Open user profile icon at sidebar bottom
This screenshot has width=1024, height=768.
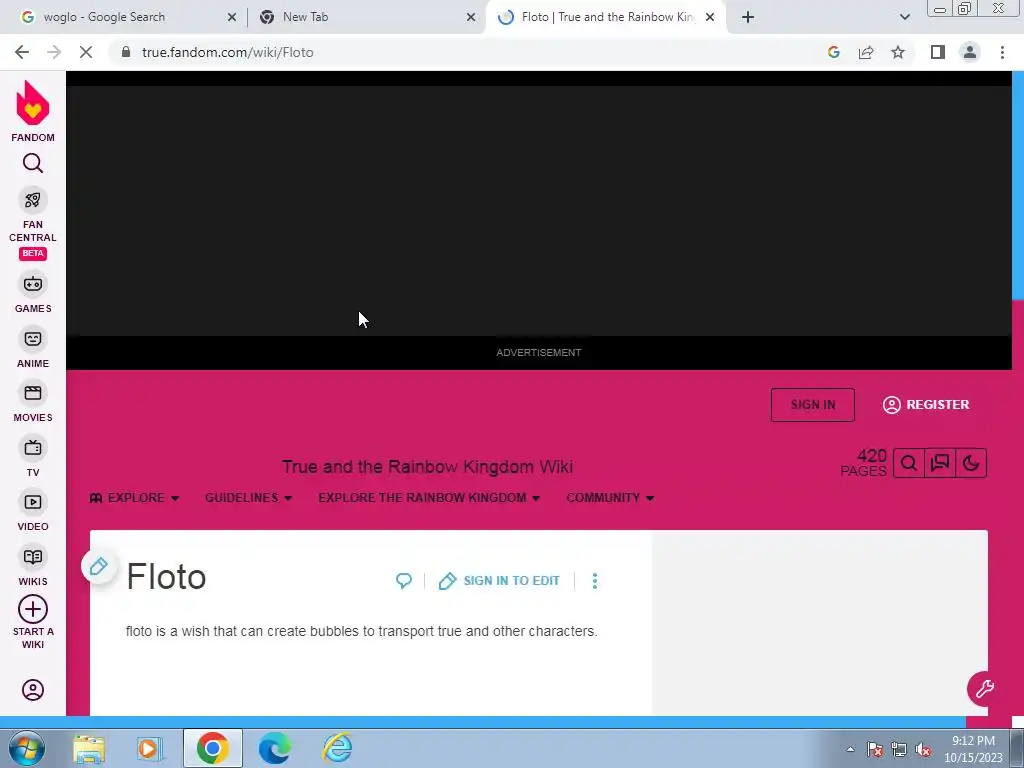click(x=33, y=690)
